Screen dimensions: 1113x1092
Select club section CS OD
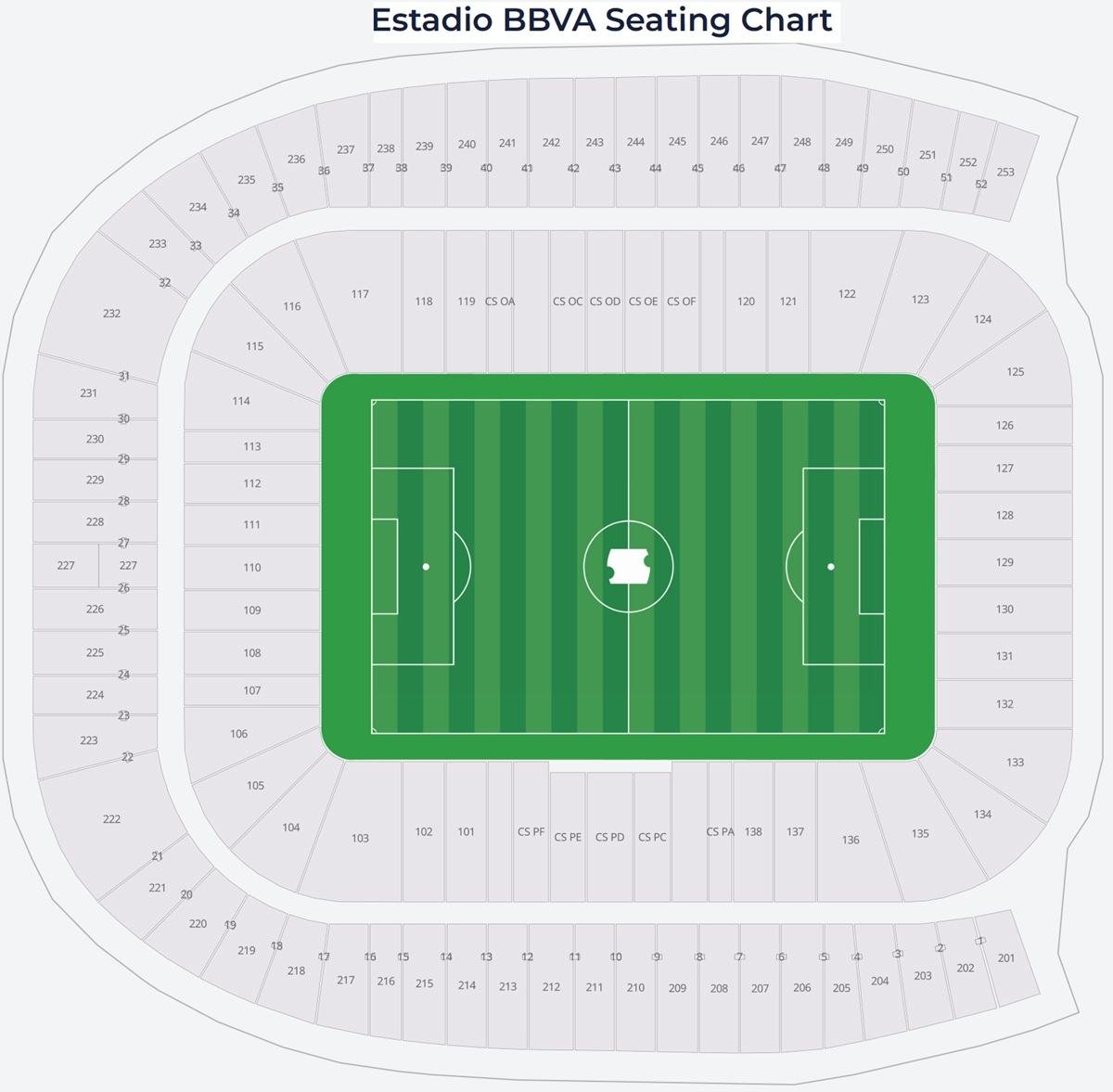point(605,302)
